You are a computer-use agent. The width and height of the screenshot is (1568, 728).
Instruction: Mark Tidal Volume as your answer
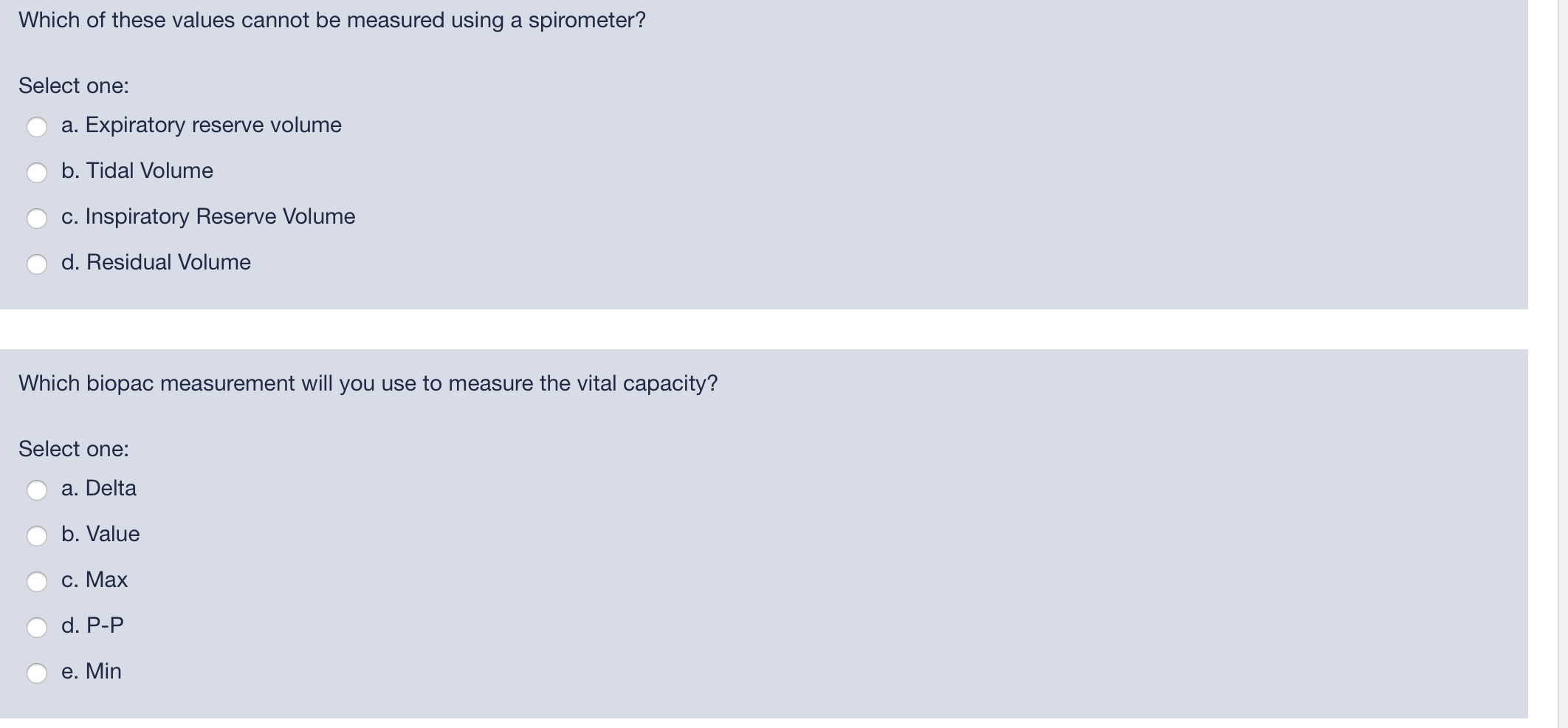[37, 173]
